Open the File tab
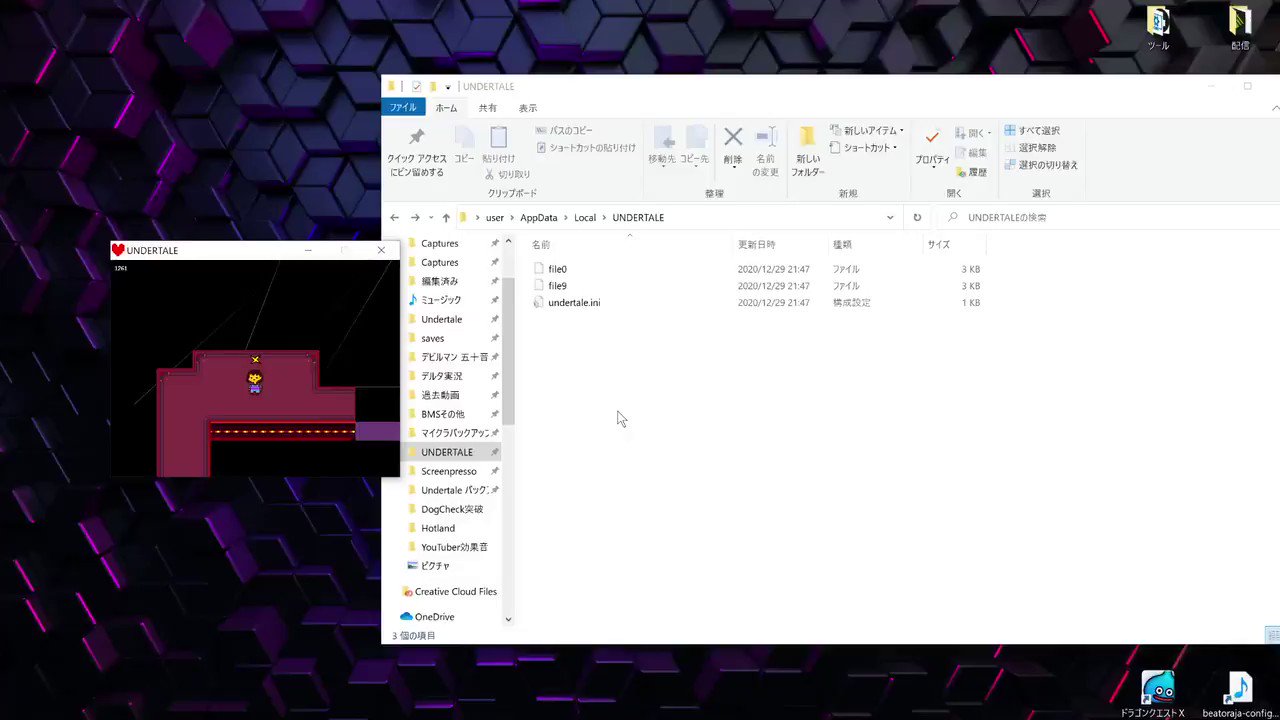Screen dimensions: 1280x720 point(403,108)
